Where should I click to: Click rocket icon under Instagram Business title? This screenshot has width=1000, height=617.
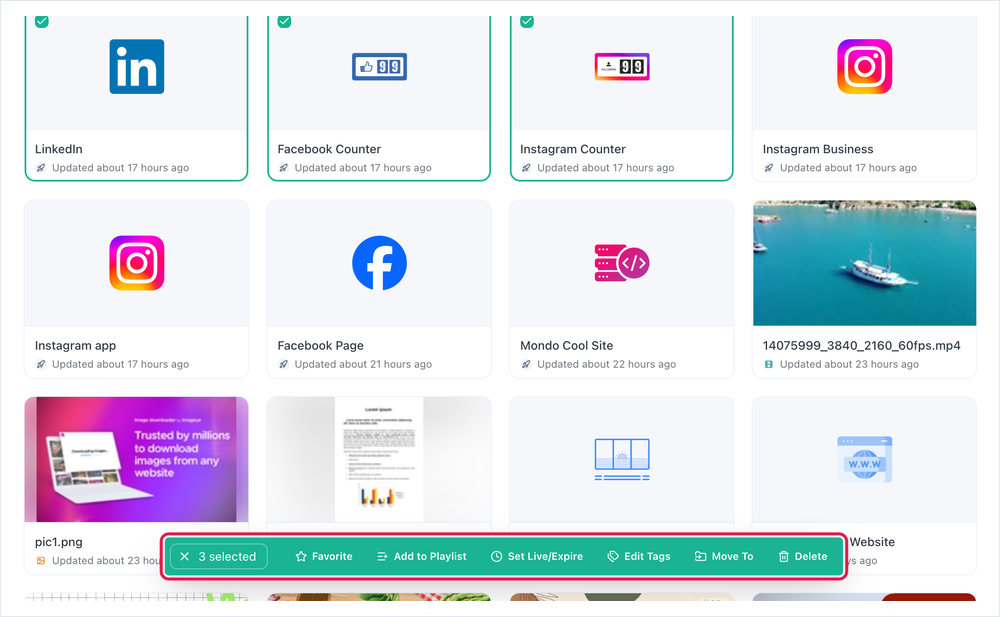768,168
